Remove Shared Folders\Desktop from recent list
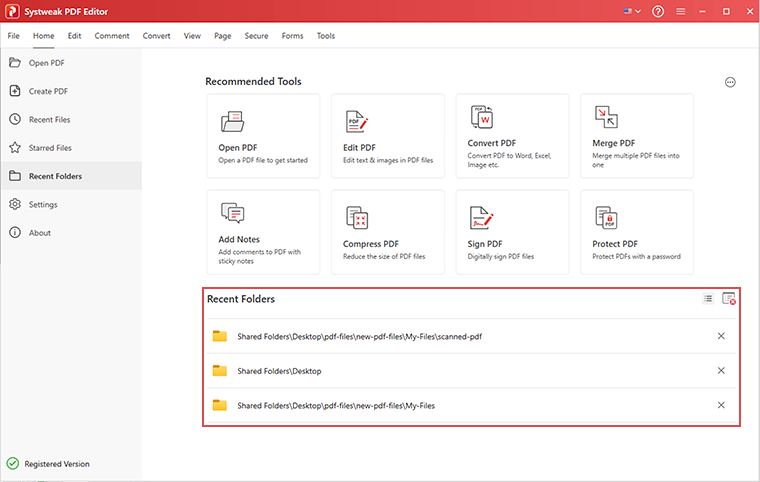Viewport: 760px width, 482px height. [x=721, y=370]
